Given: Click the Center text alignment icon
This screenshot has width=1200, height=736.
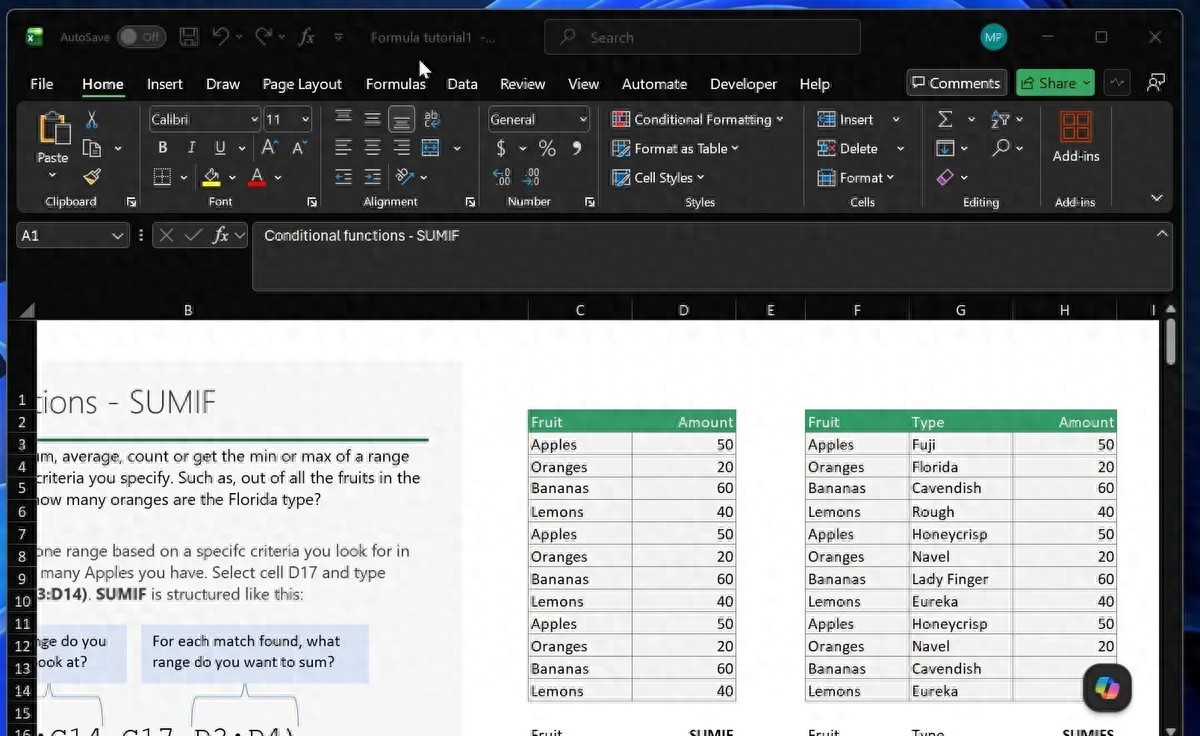Looking at the screenshot, I should click(372, 148).
